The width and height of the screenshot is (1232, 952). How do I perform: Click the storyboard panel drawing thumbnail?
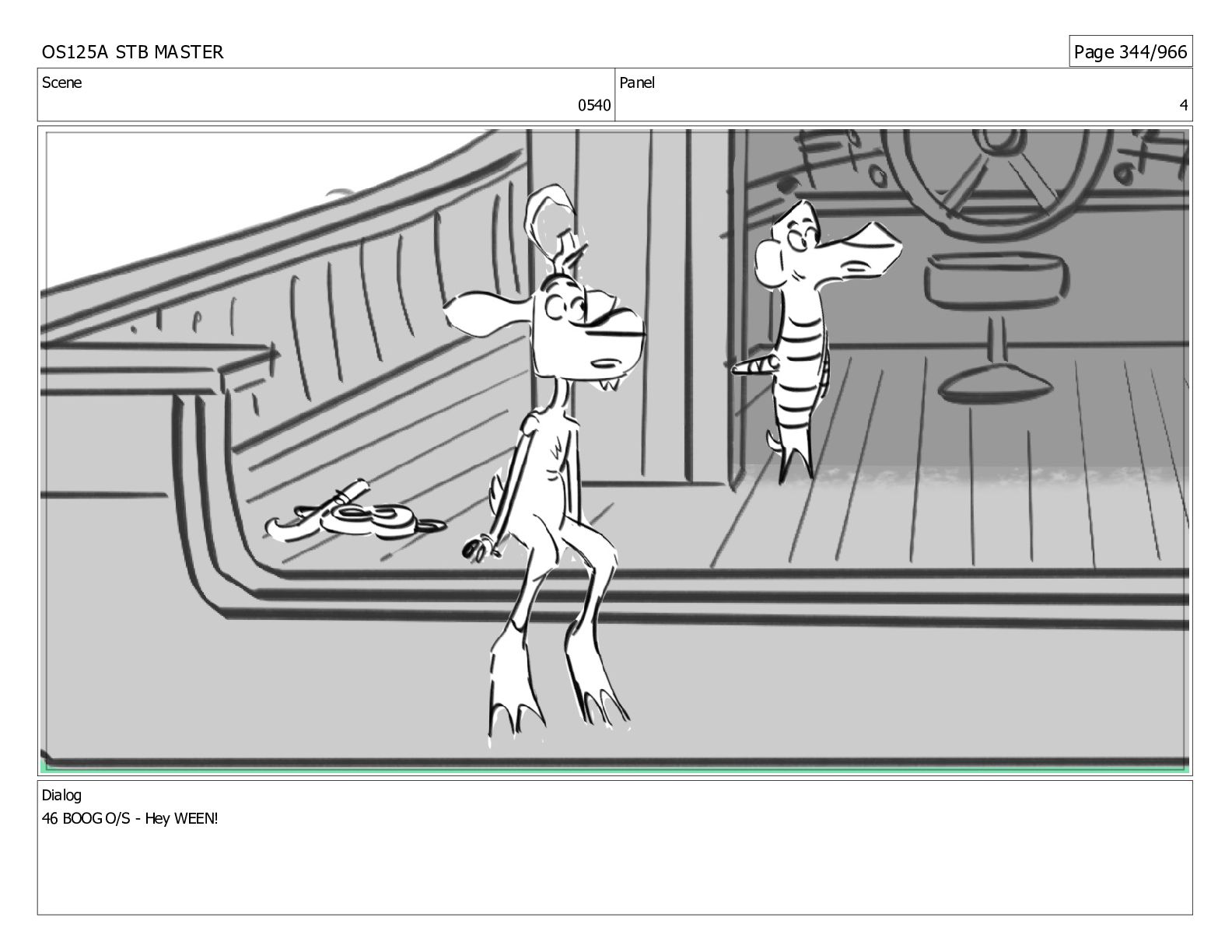(x=615, y=451)
